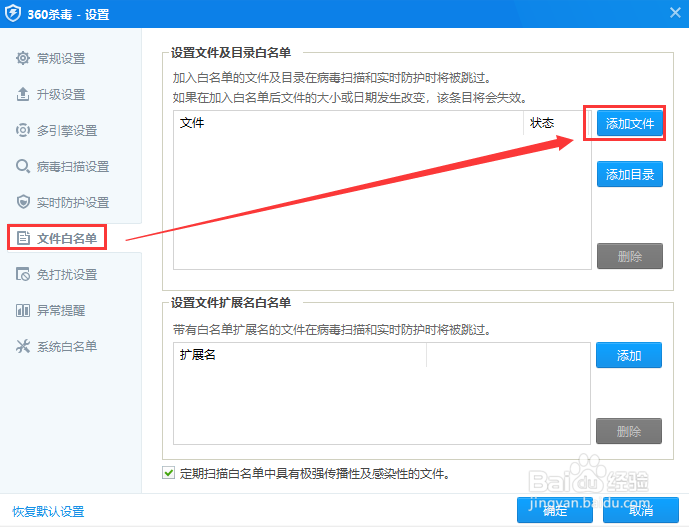
Task: Click the 状态 column header
Action: [x=557, y=123]
